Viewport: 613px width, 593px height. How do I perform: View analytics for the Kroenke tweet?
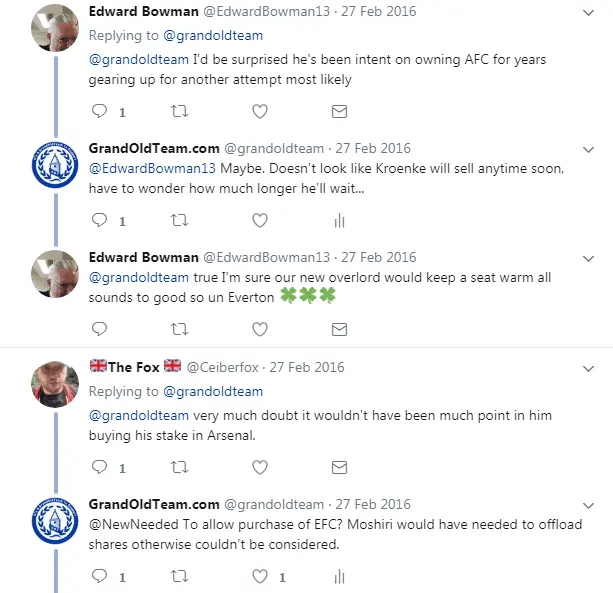339,220
